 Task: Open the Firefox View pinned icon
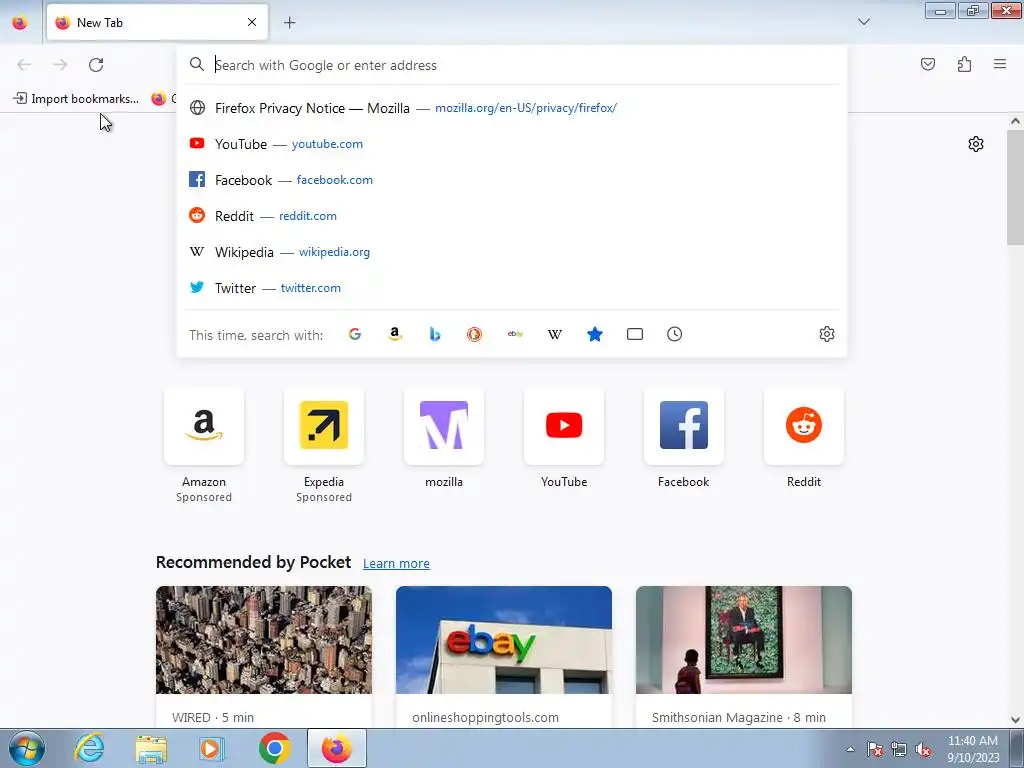pos(20,23)
